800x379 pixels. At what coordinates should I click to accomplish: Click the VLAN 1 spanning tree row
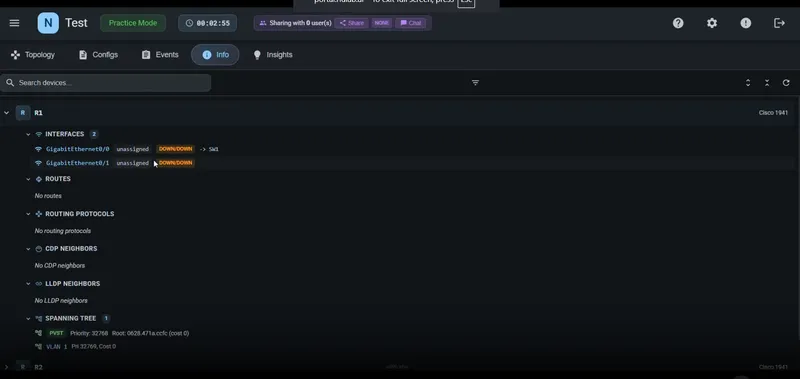(76, 346)
